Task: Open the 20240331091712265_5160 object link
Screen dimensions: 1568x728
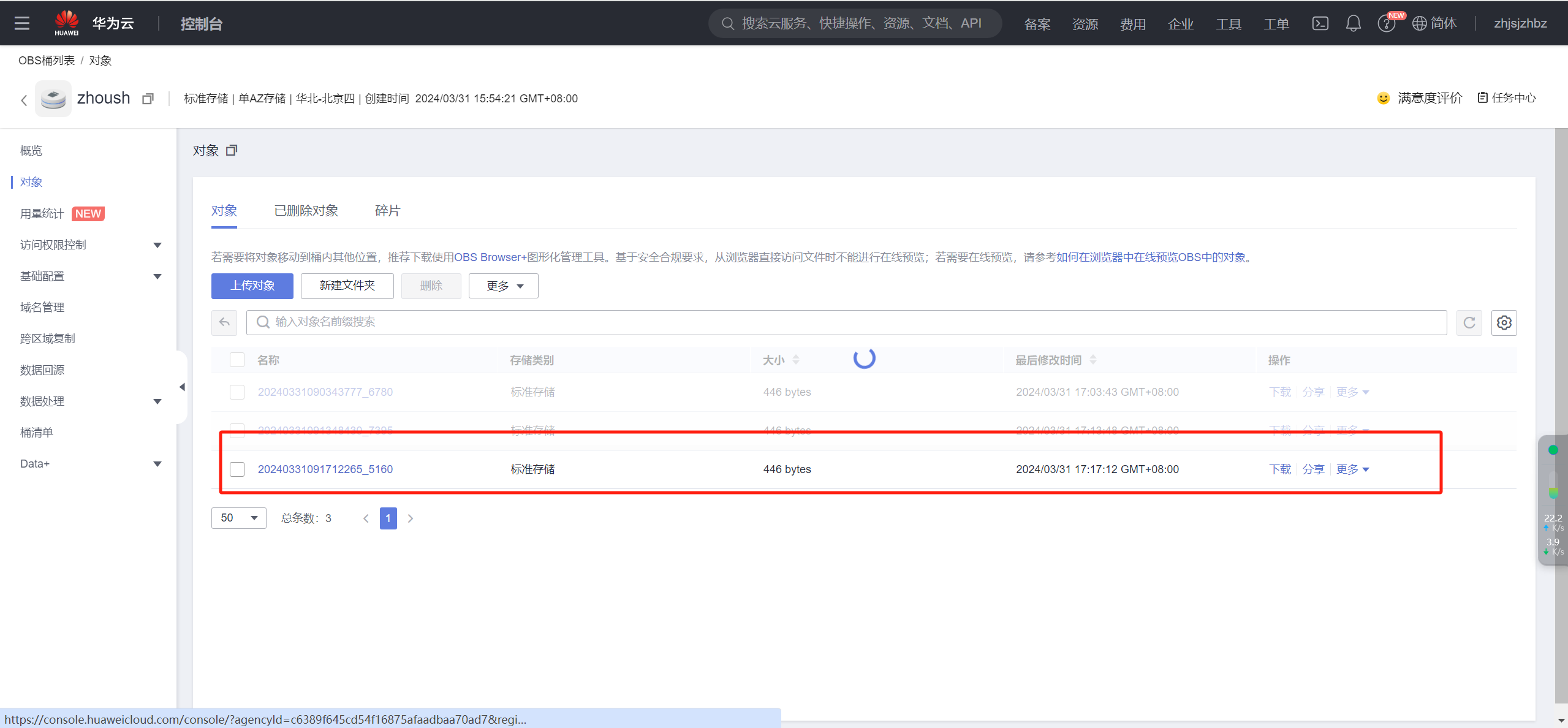Action: point(325,469)
